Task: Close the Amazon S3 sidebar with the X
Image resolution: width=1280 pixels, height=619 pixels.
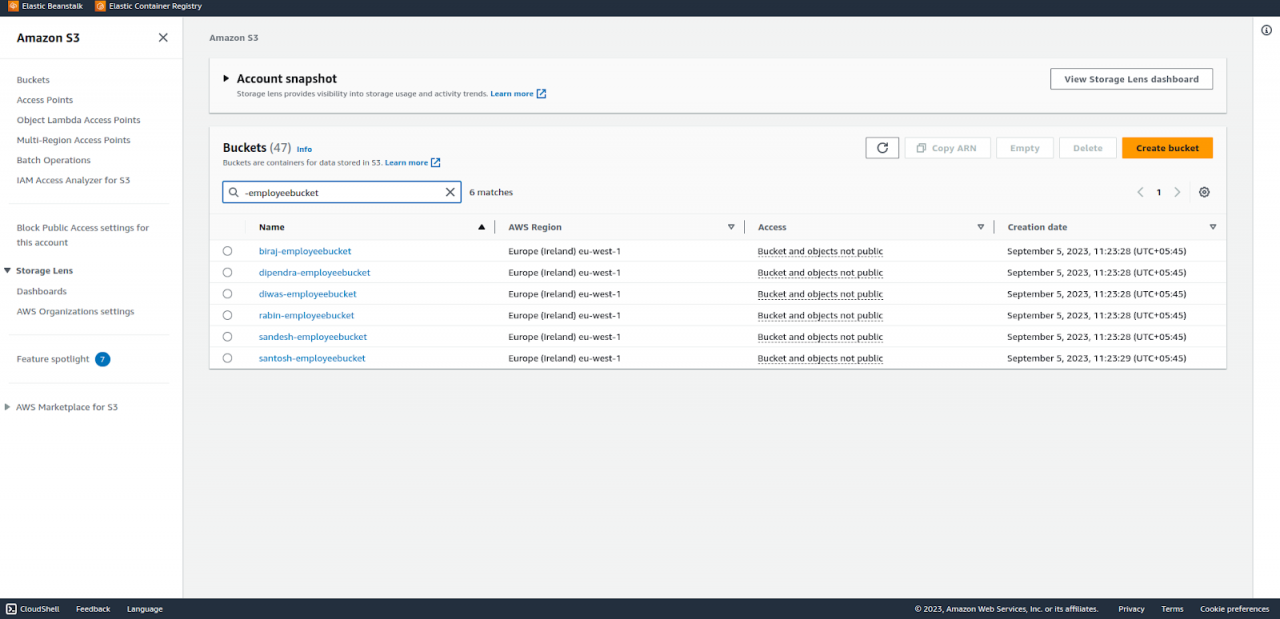Action: [163, 37]
